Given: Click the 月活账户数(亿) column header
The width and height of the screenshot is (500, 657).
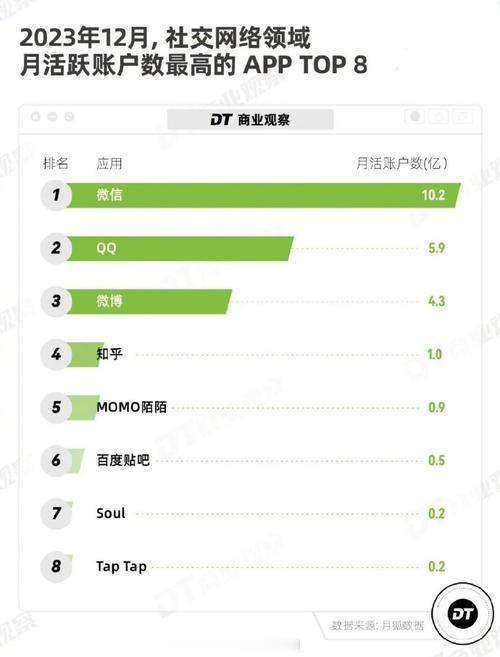Looking at the screenshot, I should [402, 163].
